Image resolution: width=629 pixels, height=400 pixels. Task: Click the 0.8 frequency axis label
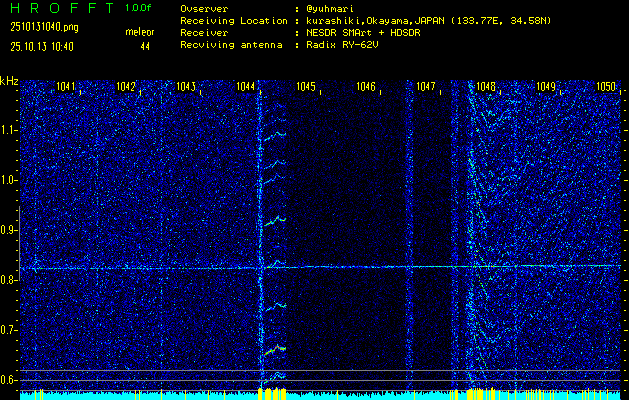pos(7,280)
